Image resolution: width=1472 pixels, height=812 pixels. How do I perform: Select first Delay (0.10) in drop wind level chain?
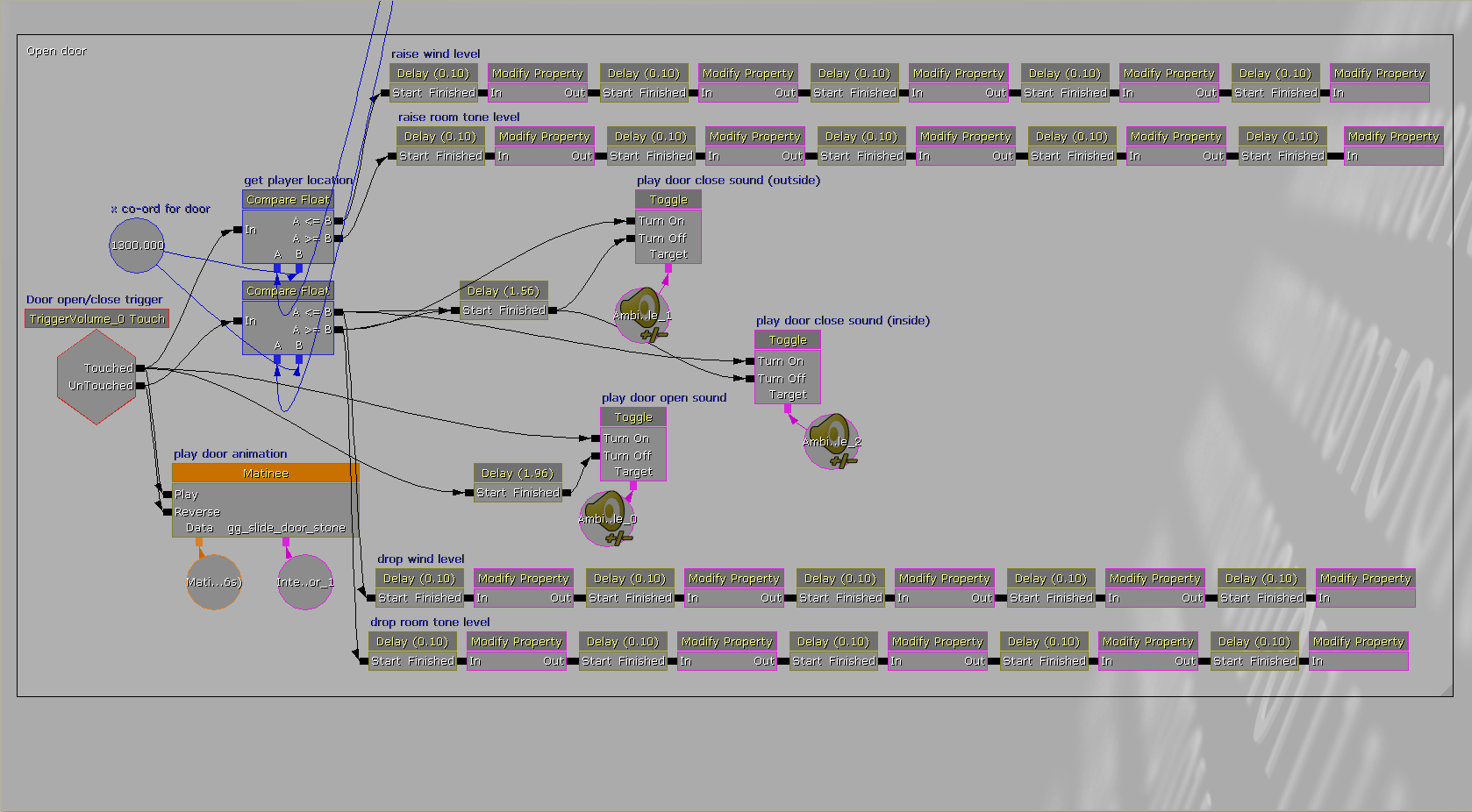419,588
